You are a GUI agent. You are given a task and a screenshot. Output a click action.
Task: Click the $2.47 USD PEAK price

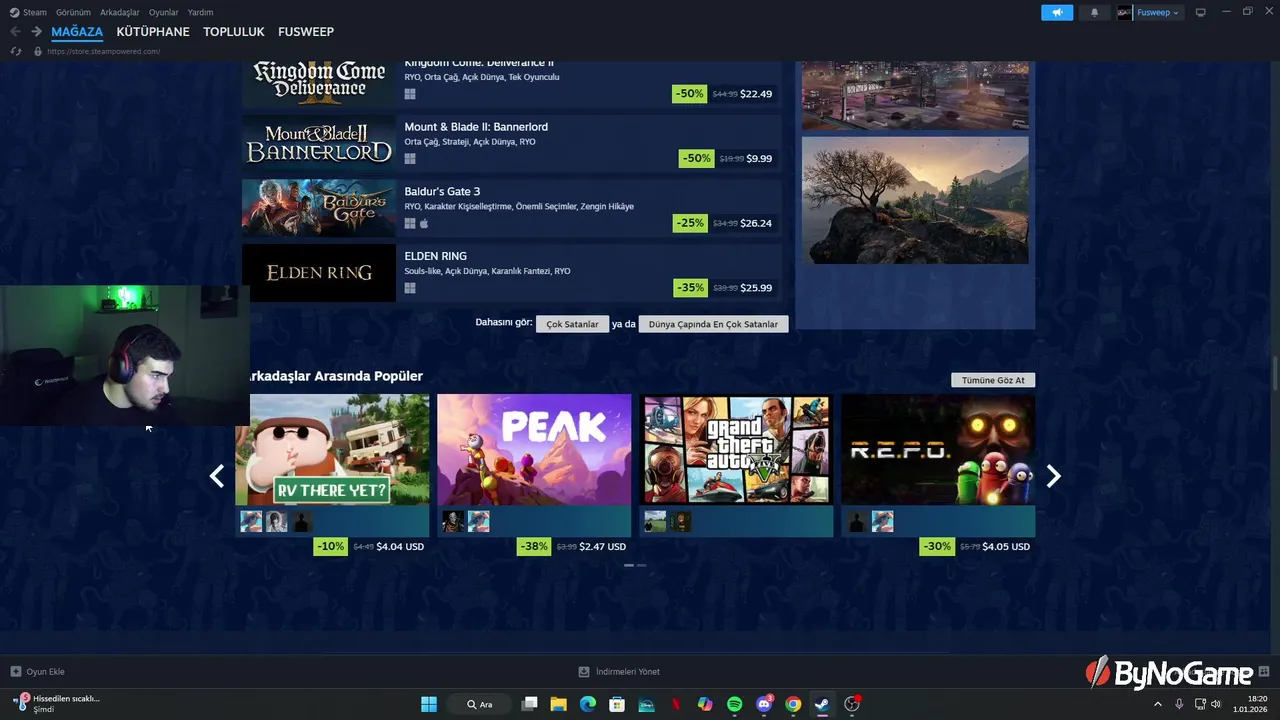(603, 547)
